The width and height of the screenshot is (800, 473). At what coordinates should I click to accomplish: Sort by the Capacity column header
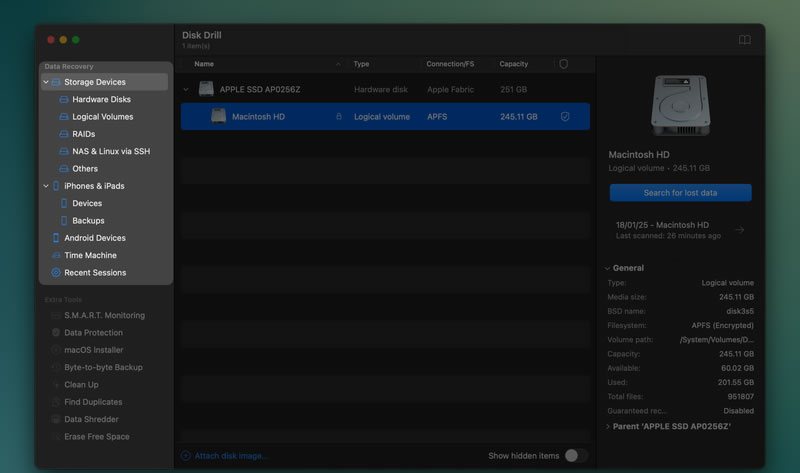[513, 64]
